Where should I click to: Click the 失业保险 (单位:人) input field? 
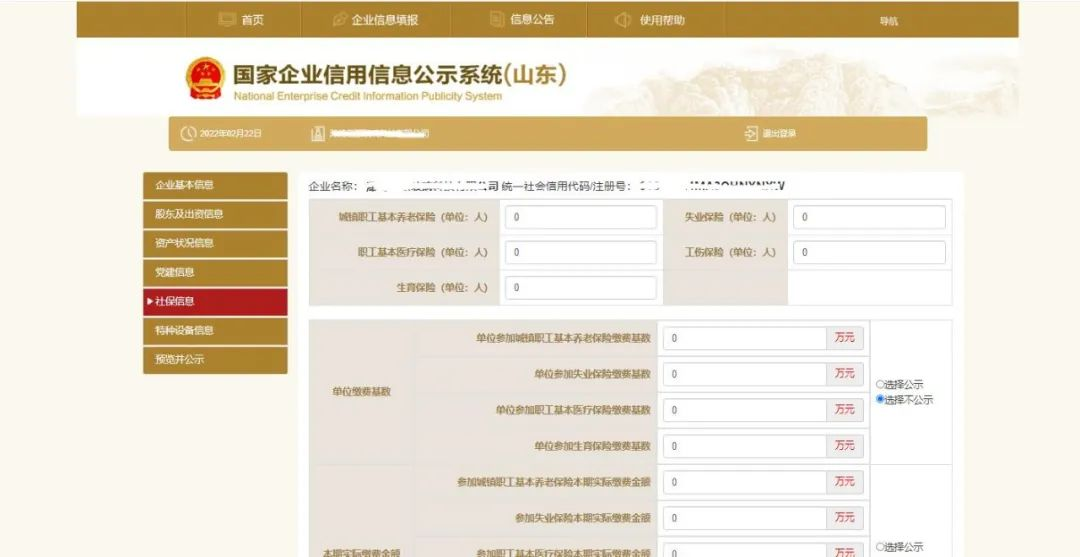[x=868, y=217]
